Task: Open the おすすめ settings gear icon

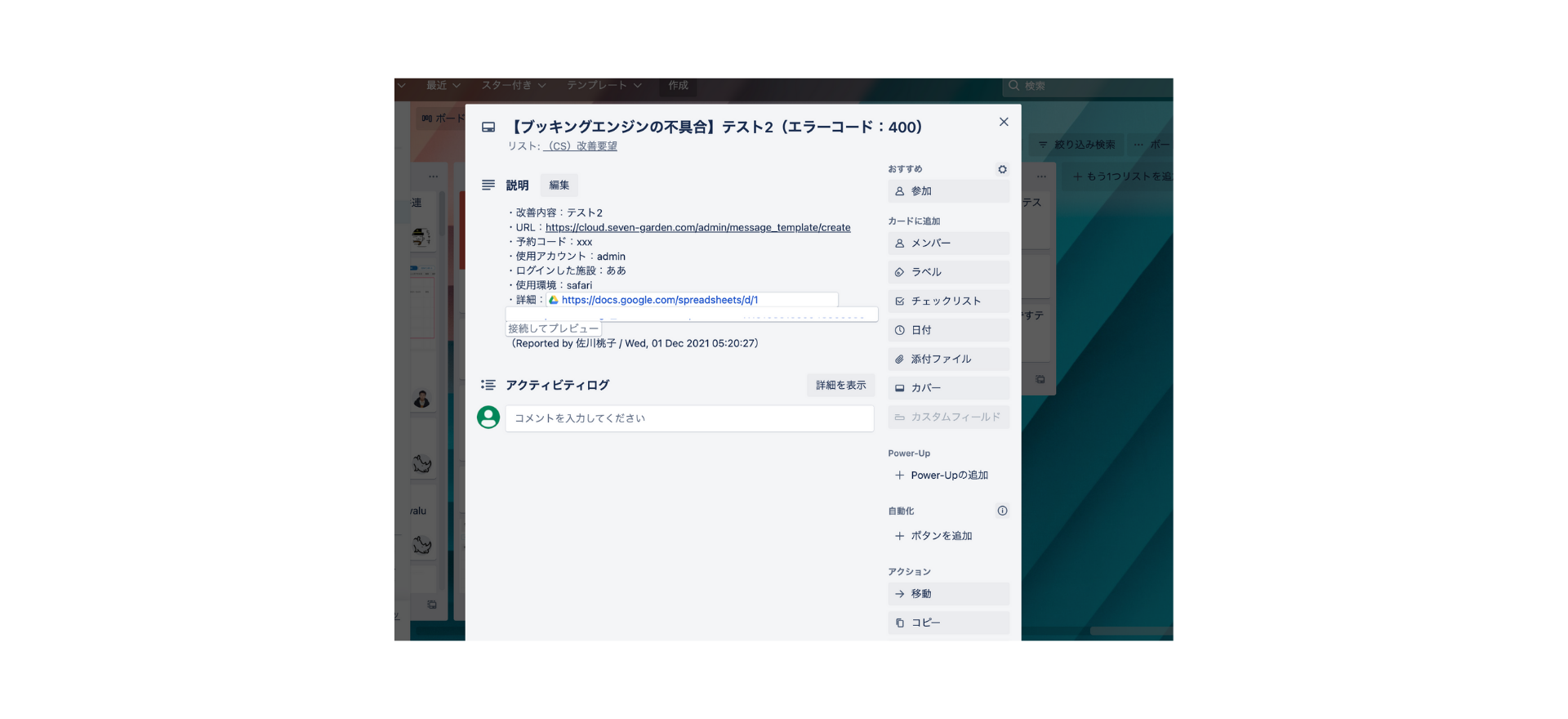Action: coord(1002,169)
